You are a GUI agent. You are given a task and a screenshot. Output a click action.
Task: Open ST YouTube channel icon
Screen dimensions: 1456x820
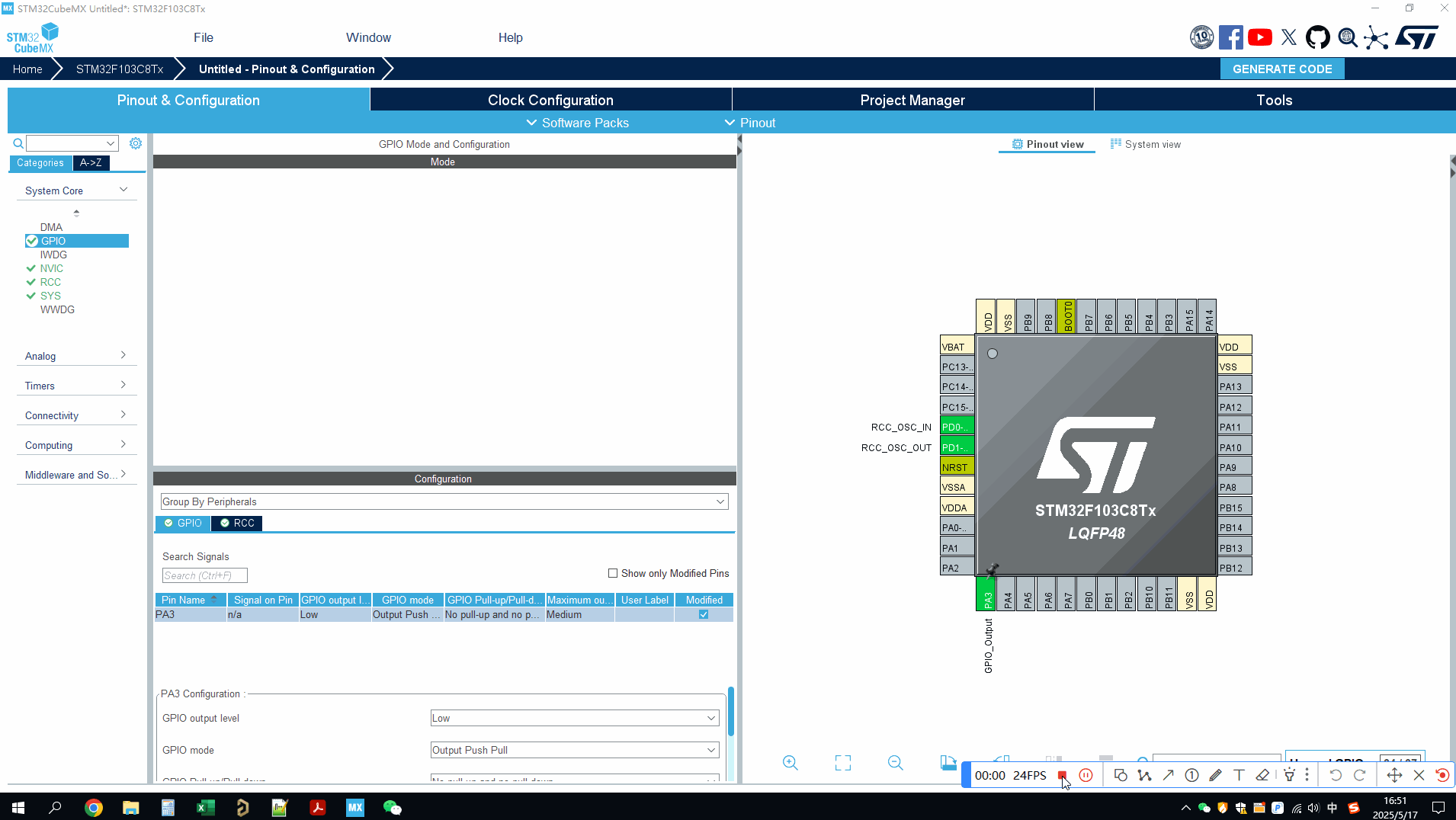pyautogui.click(x=1260, y=37)
